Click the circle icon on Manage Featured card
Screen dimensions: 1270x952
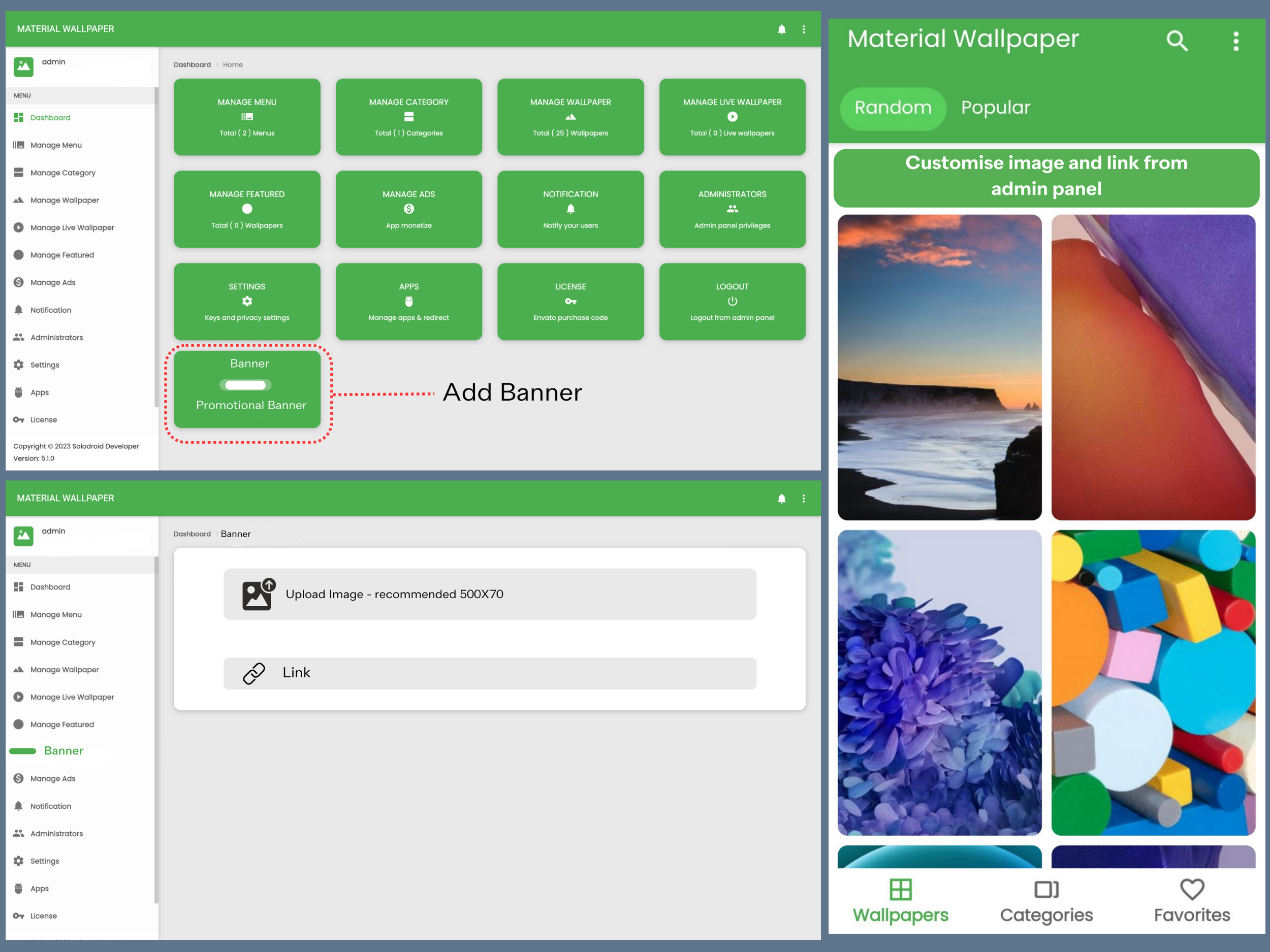coord(247,209)
